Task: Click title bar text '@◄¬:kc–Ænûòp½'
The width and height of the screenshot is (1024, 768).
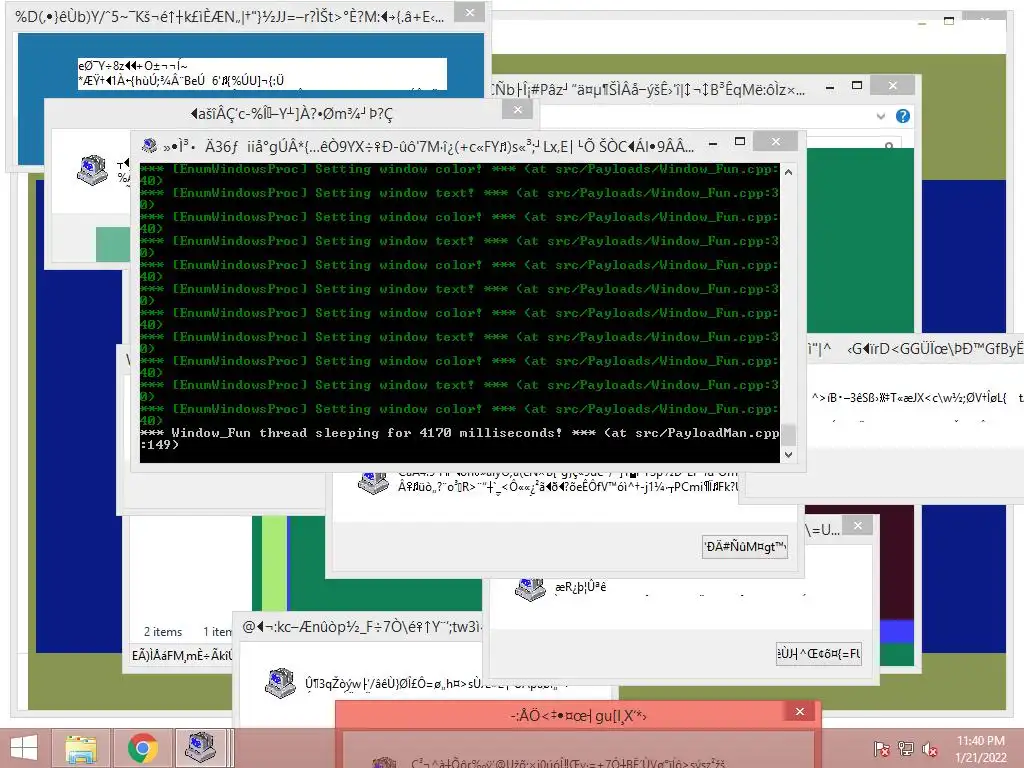Action: pos(361,627)
